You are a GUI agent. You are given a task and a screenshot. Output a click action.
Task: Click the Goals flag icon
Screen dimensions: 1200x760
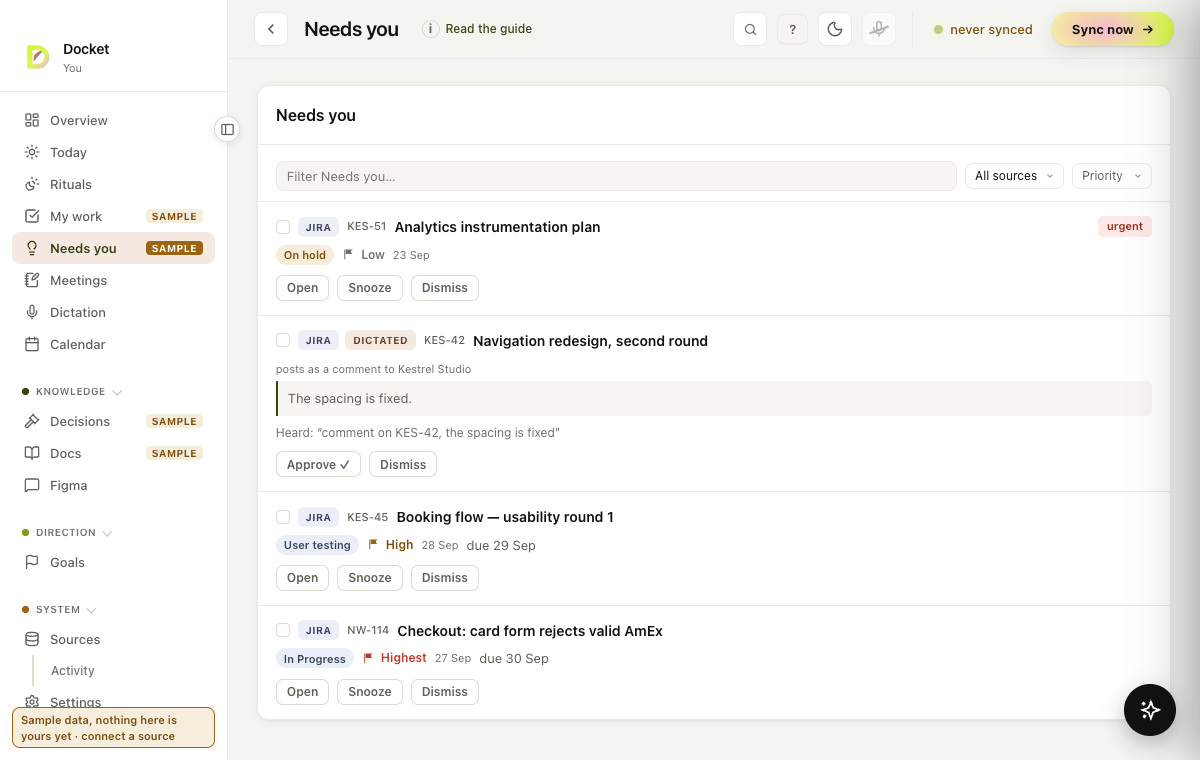[32, 562]
